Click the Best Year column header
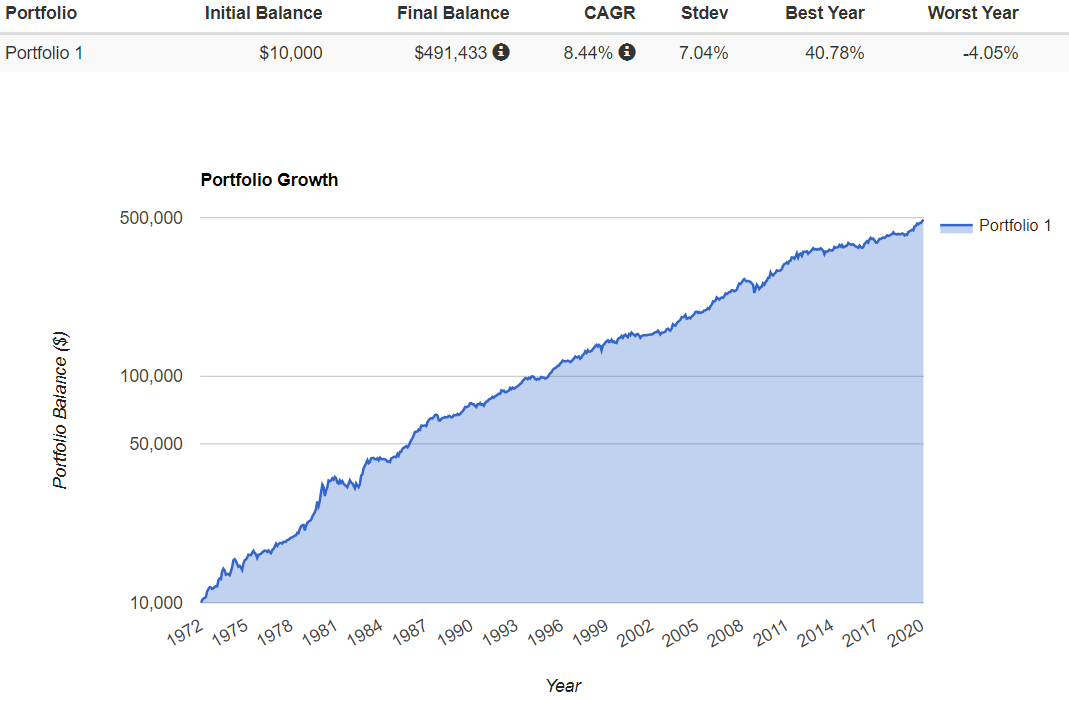1069x701 pixels. 825,13
